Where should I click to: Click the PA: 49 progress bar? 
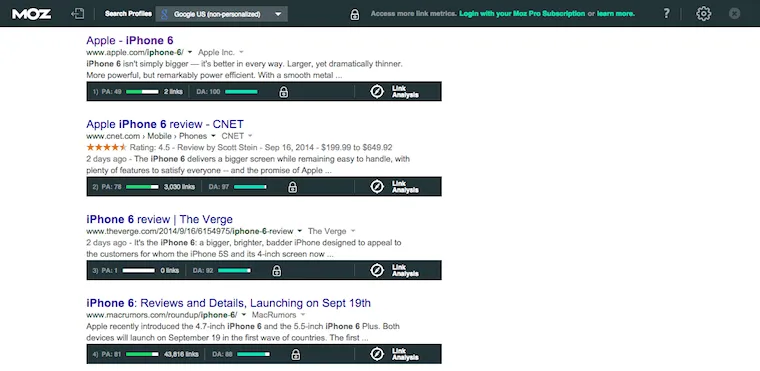pyautogui.click(x=142, y=92)
